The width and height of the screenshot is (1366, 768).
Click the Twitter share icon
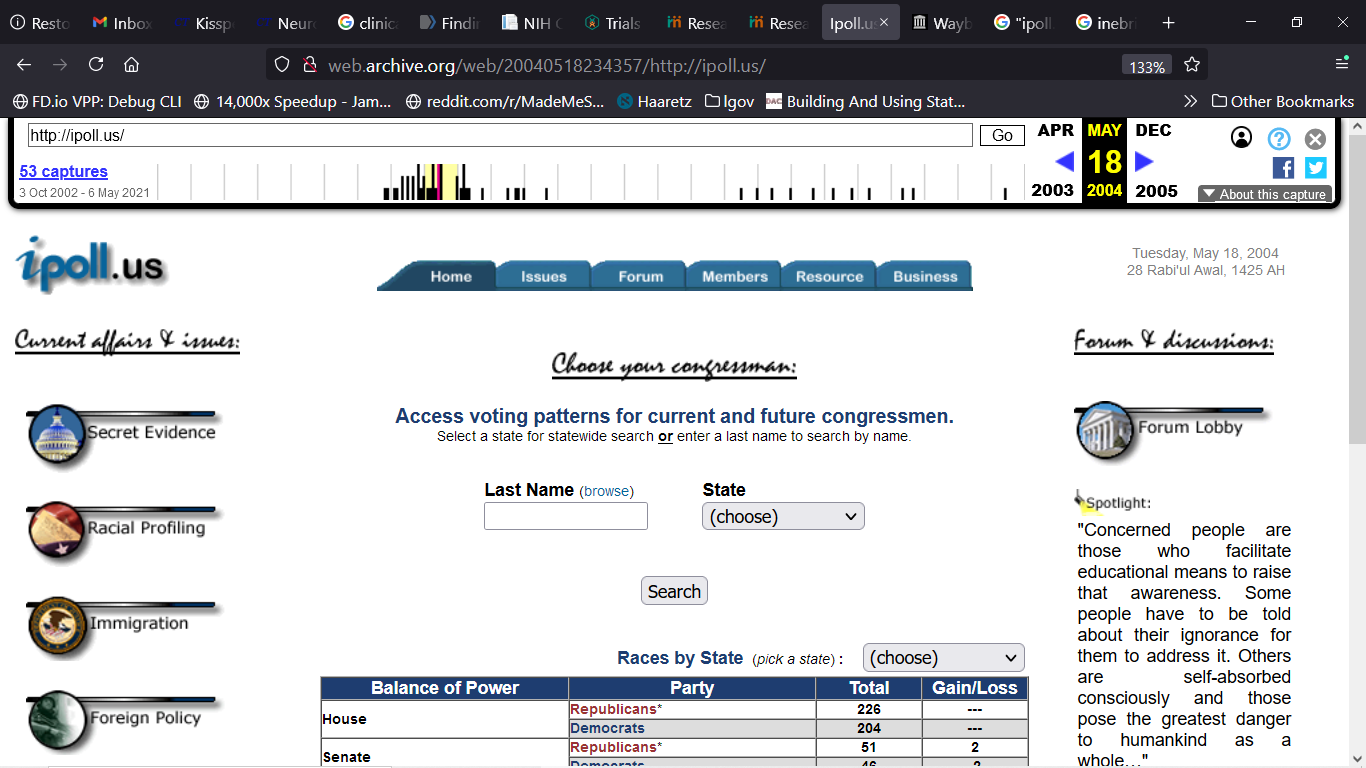1316,168
